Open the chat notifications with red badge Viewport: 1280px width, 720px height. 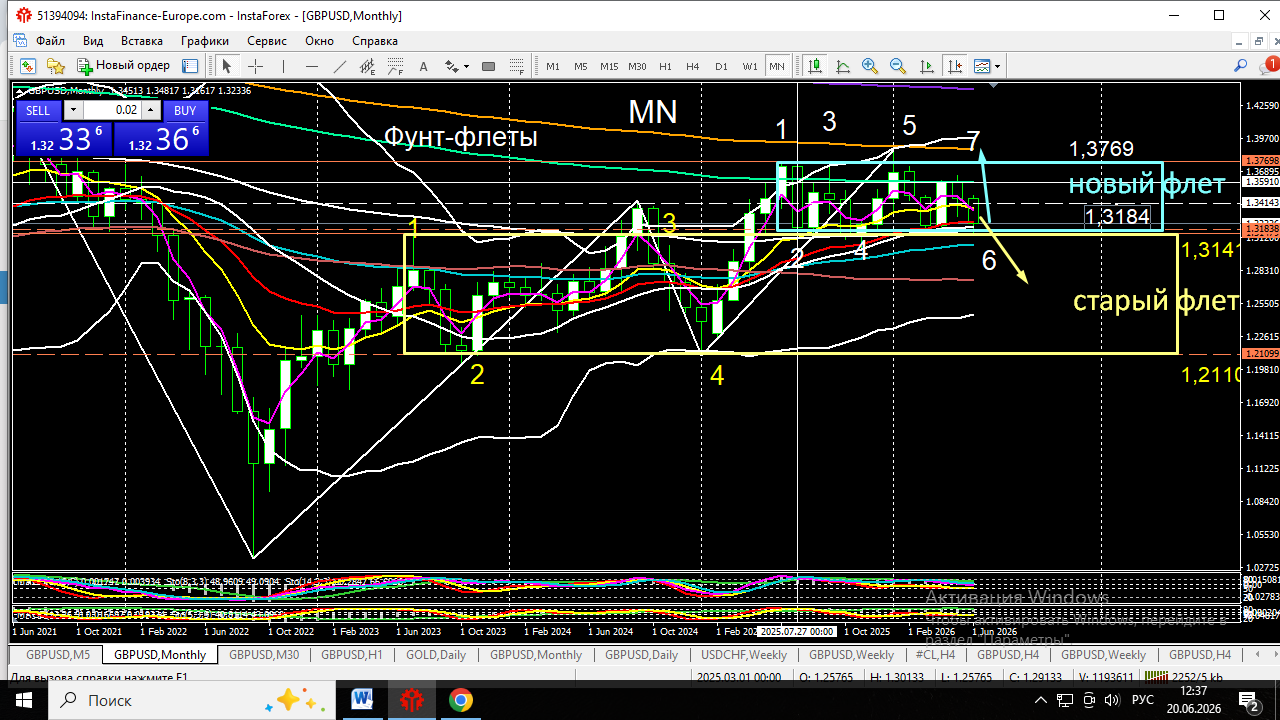[x=1268, y=64]
